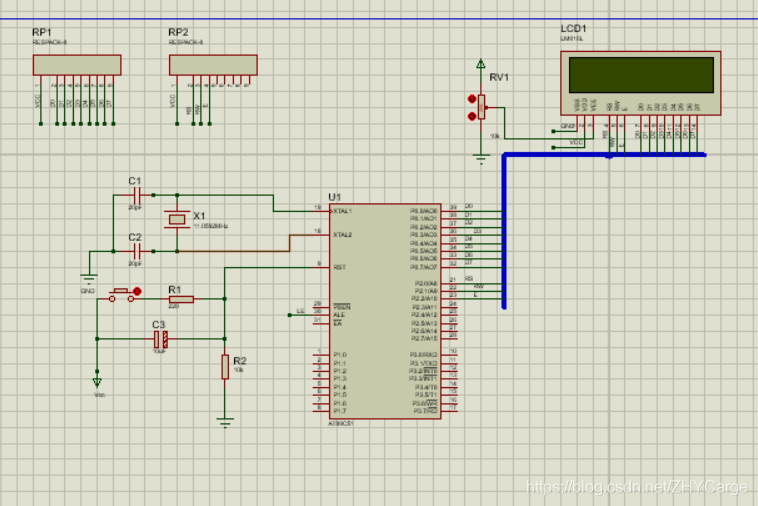Select capacitor C2 symbol
This screenshot has width=758, height=506.
click(137, 251)
